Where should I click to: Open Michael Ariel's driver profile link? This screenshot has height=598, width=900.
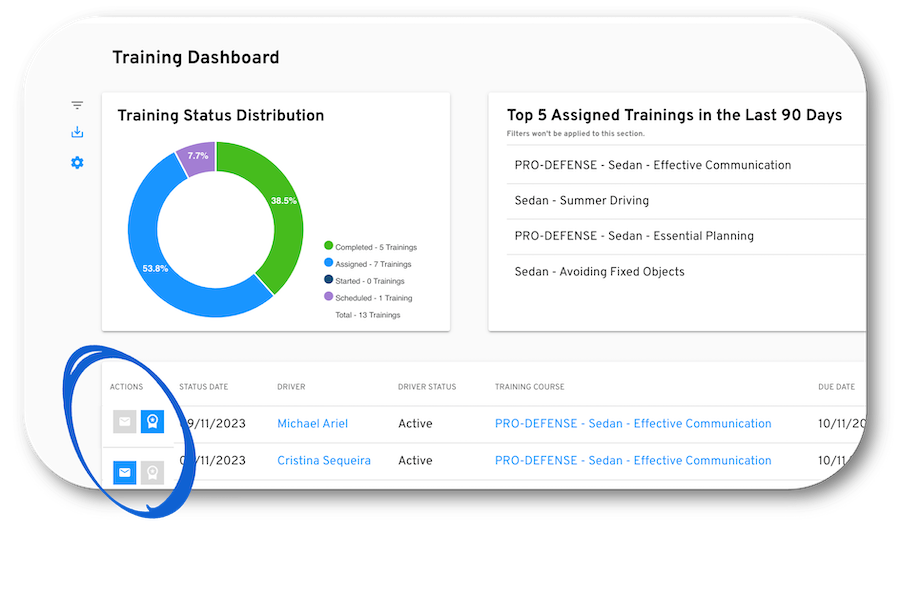coord(312,424)
